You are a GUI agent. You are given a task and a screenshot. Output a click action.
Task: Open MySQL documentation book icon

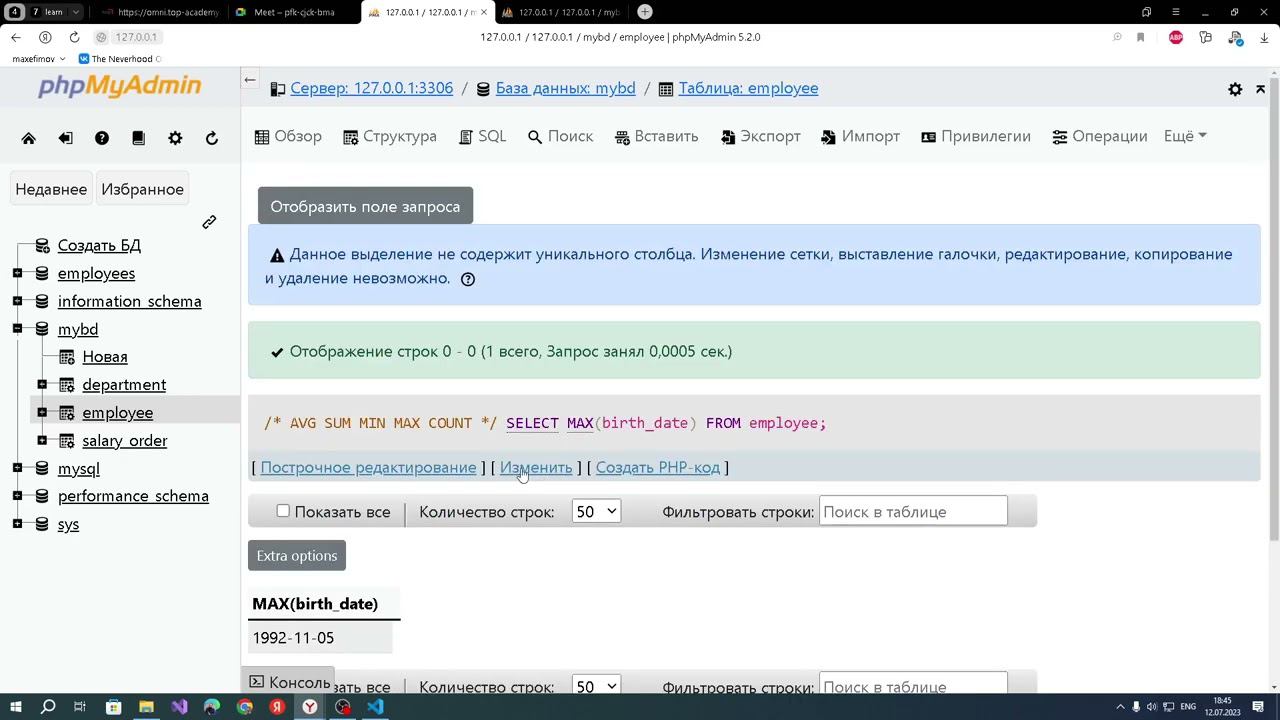pos(138,138)
